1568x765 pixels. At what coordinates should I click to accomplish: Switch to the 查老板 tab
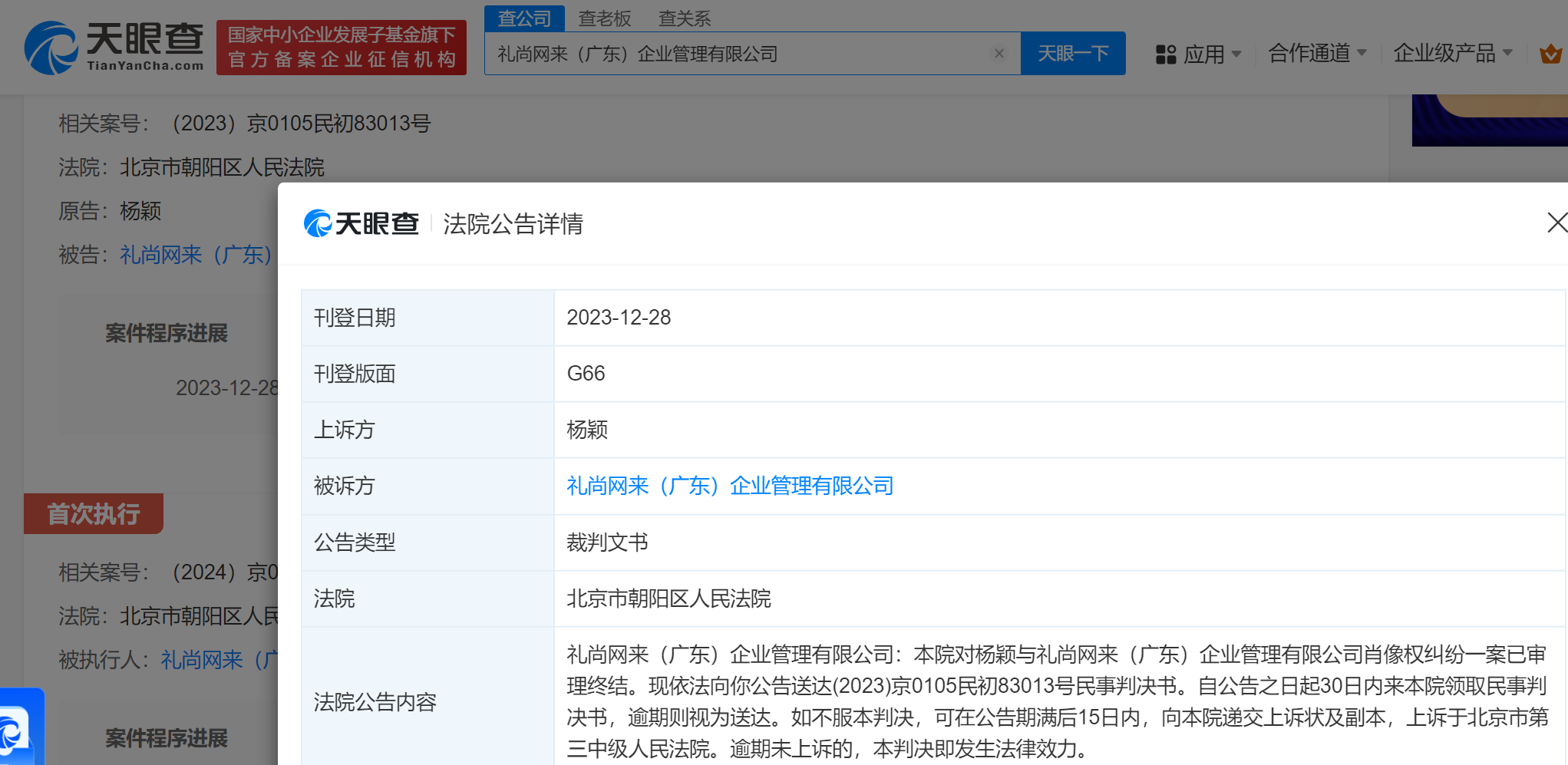coord(604,18)
